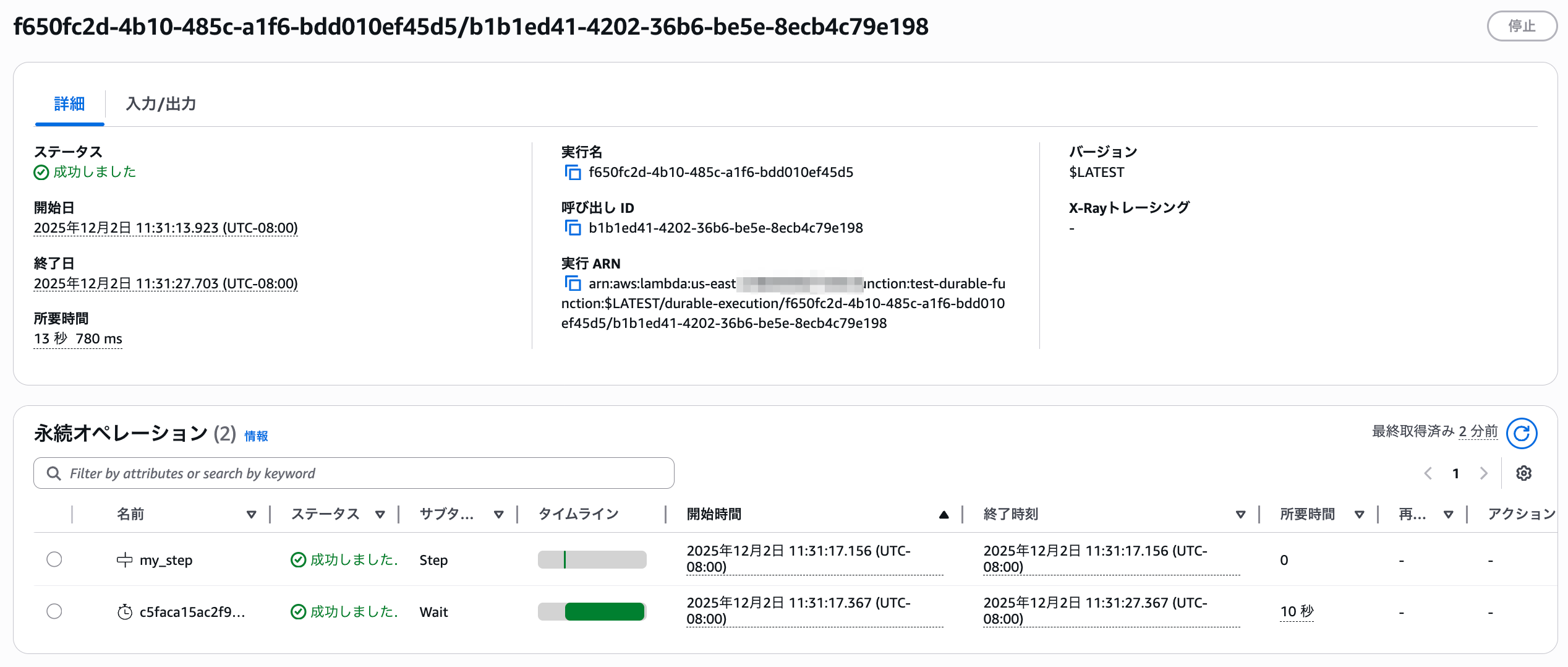Click the Wait operation timeline bar

pyautogui.click(x=603, y=611)
